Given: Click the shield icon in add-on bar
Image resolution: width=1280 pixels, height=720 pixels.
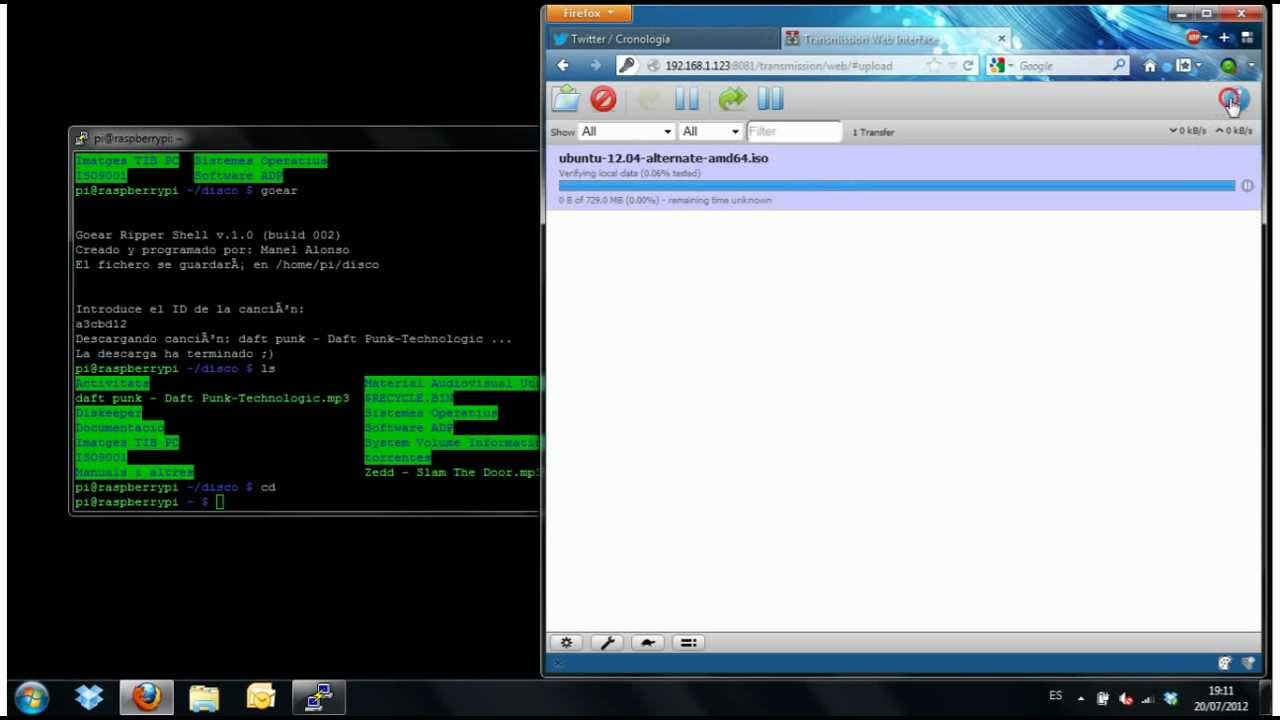Looking at the screenshot, I should pyautogui.click(x=1248, y=663).
